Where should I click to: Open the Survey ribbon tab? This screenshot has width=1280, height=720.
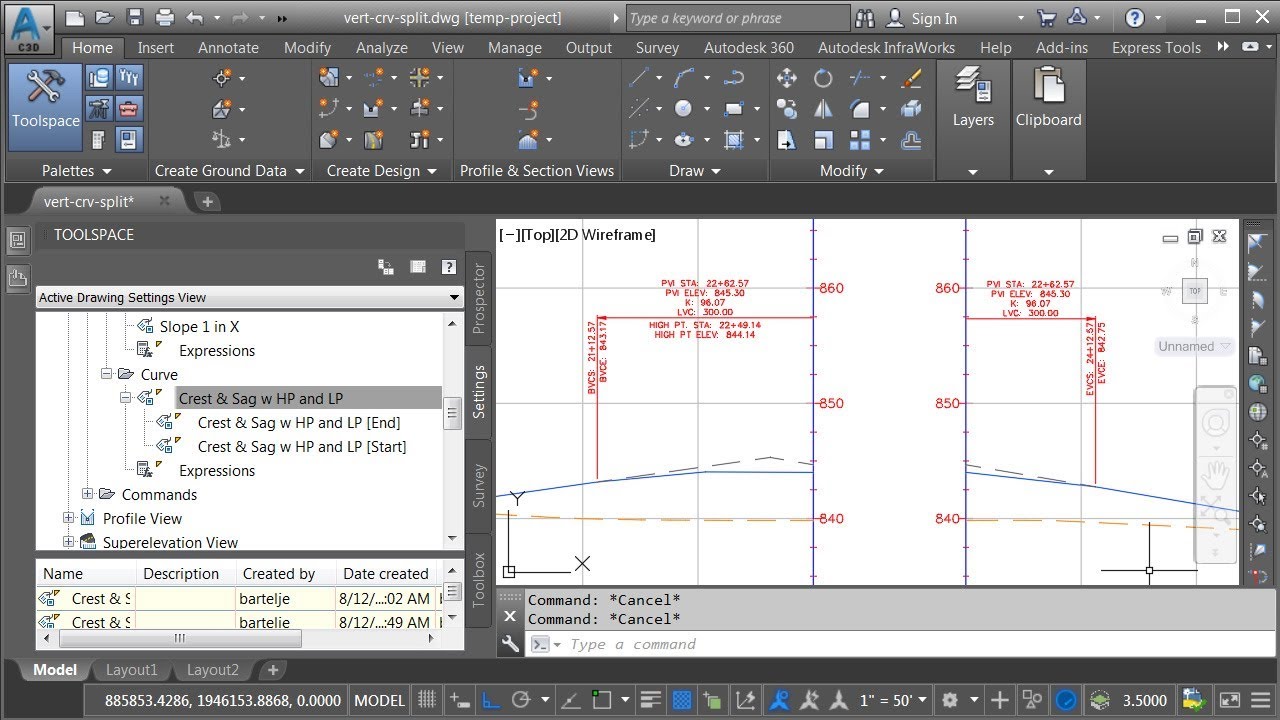[x=657, y=47]
